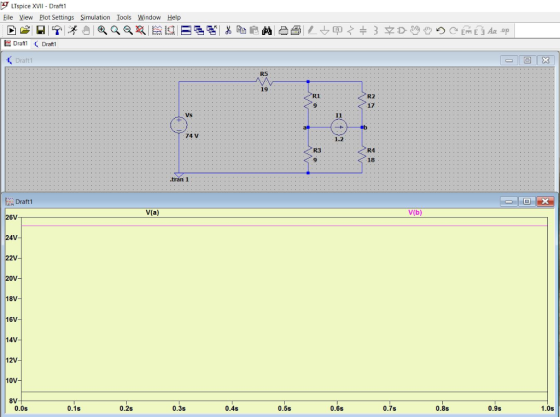Click the New Schematic toolbar icon
This screenshot has height=417, width=560.
tap(11, 31)
